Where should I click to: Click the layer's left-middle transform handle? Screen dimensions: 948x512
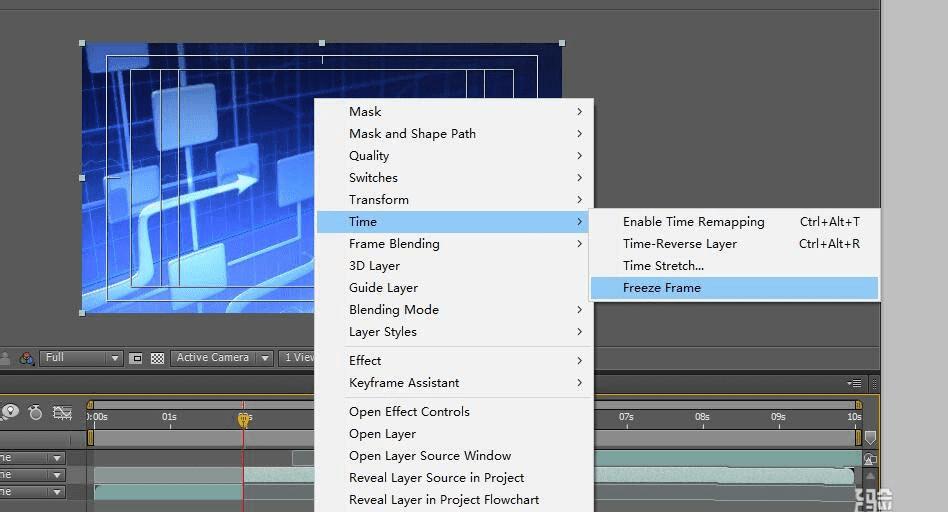[82, 178]
